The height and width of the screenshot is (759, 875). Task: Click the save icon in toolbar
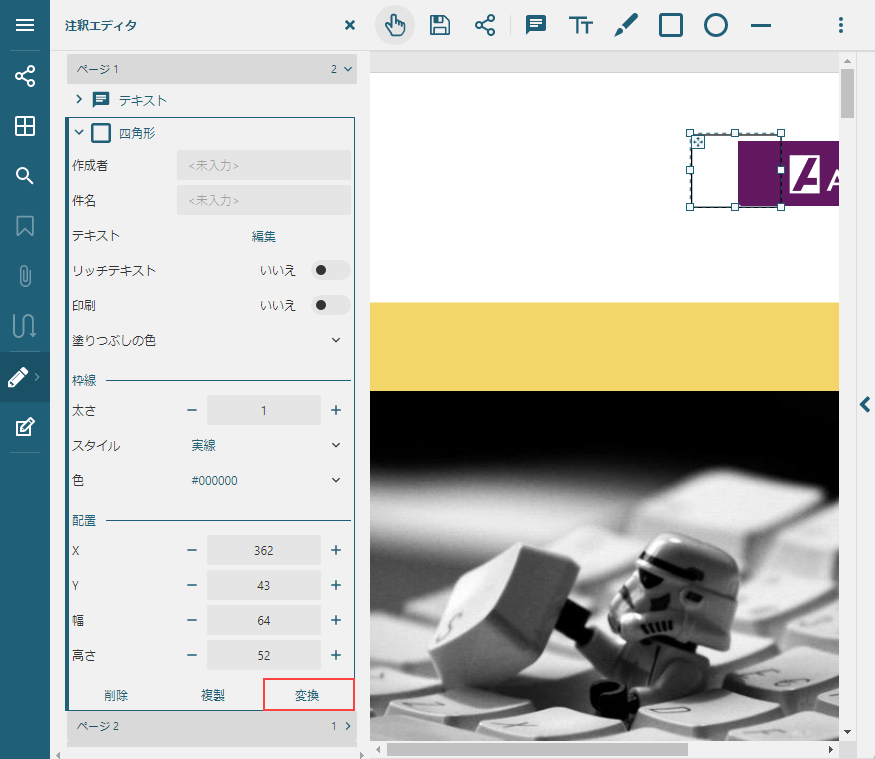tap(440, 25)
